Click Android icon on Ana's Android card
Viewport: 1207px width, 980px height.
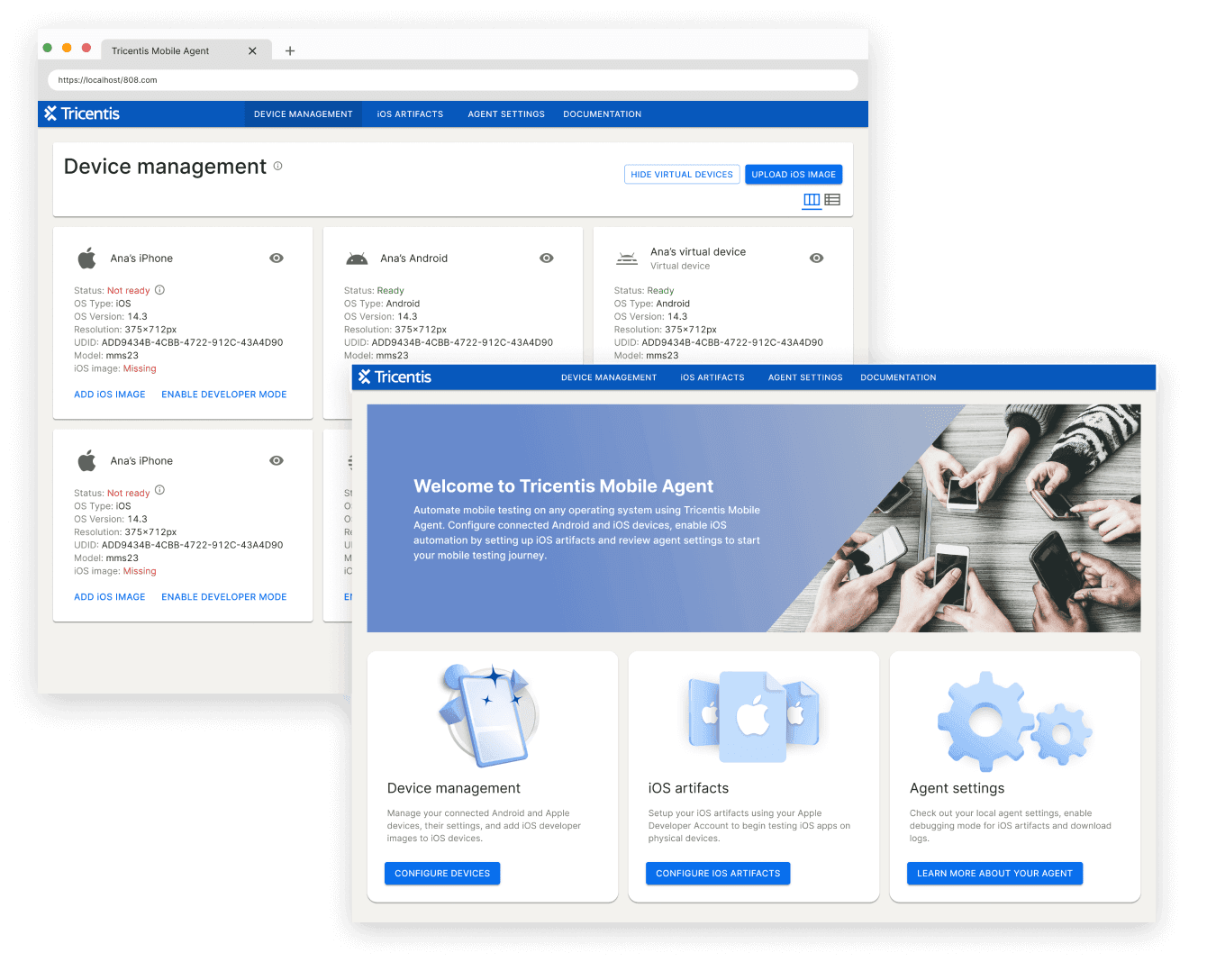[357, 259]
